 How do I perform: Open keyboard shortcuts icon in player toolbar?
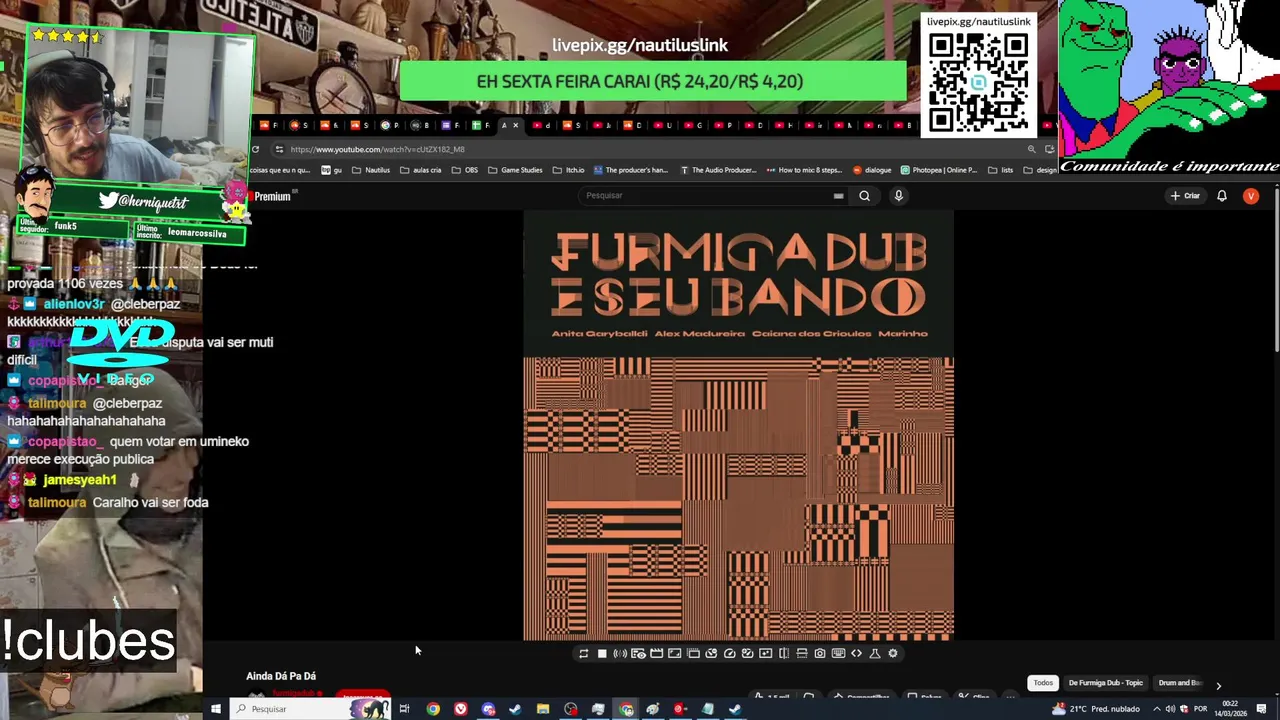point(838,653)
